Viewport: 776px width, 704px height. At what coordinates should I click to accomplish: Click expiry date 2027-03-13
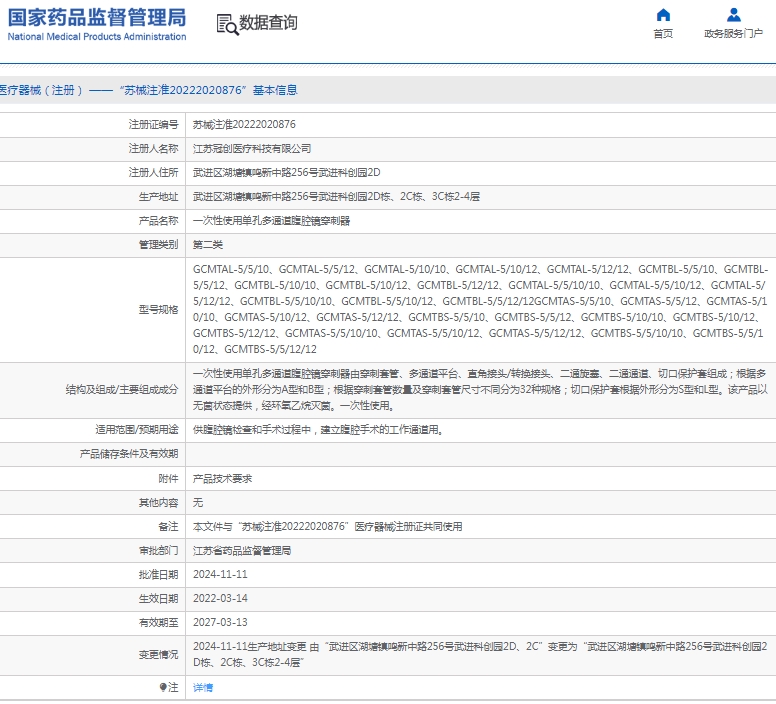(220, 623)
